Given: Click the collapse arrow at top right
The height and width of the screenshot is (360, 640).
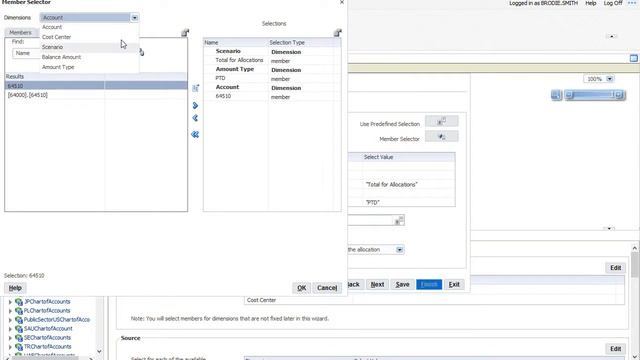Looking at the screenshot, I should tap(611, 36).
